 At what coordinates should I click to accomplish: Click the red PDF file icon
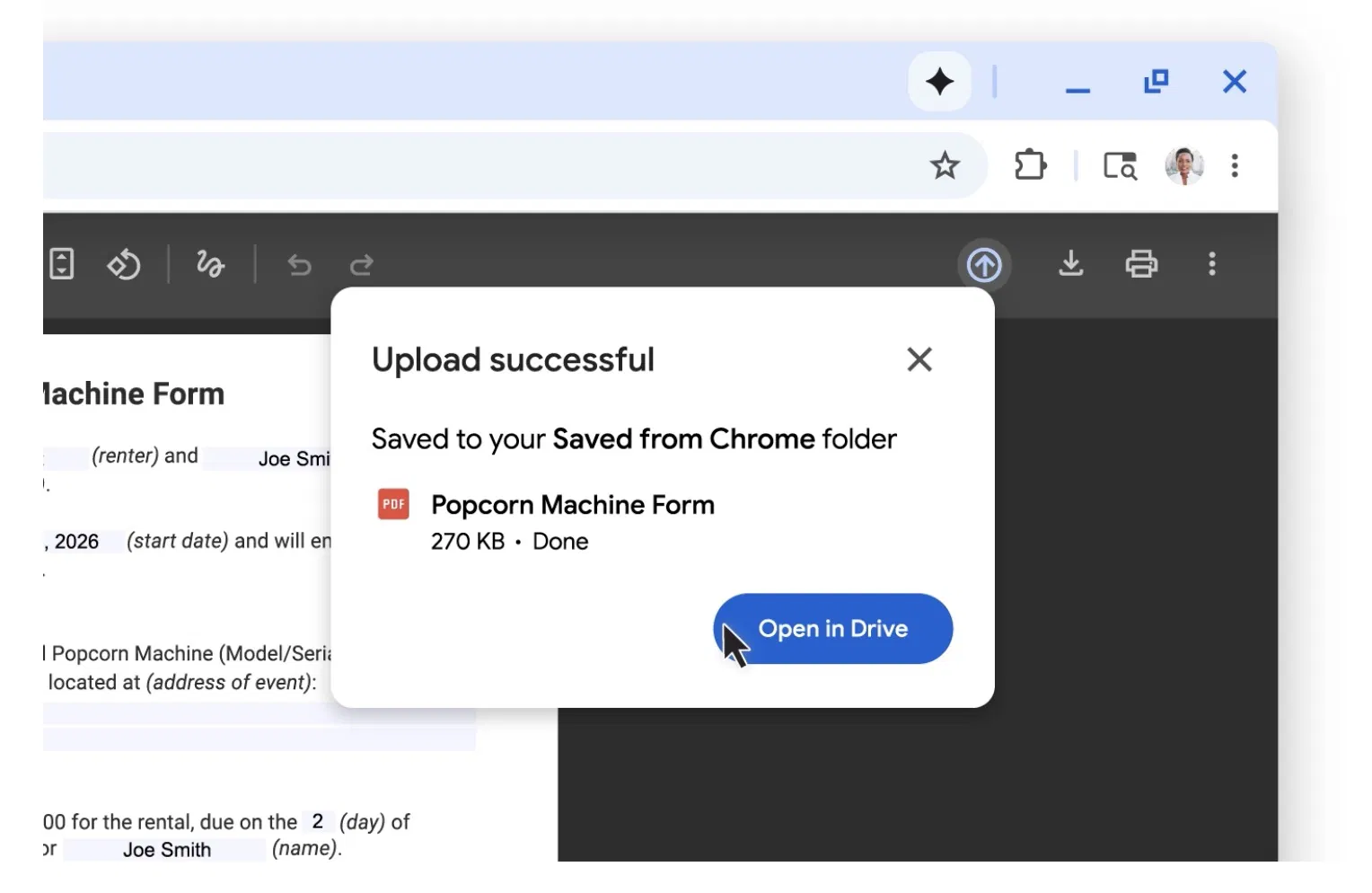pos(392,504)
